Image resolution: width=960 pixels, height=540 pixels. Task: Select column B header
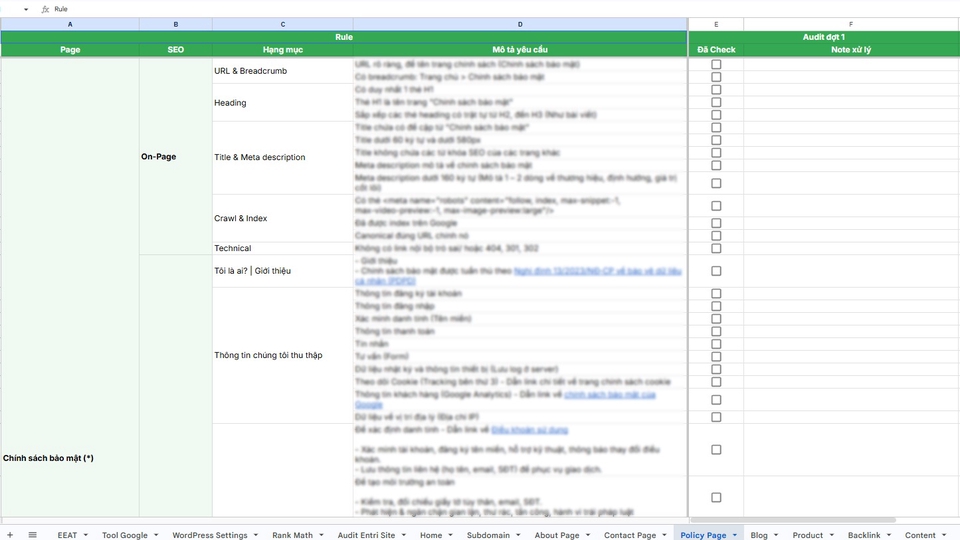coord(176,24)
